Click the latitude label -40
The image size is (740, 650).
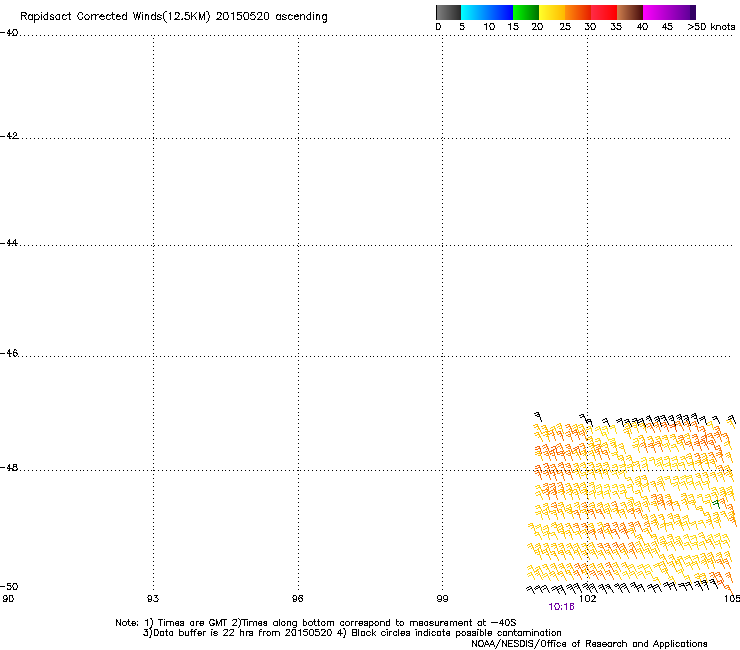(x=9, y=33)
